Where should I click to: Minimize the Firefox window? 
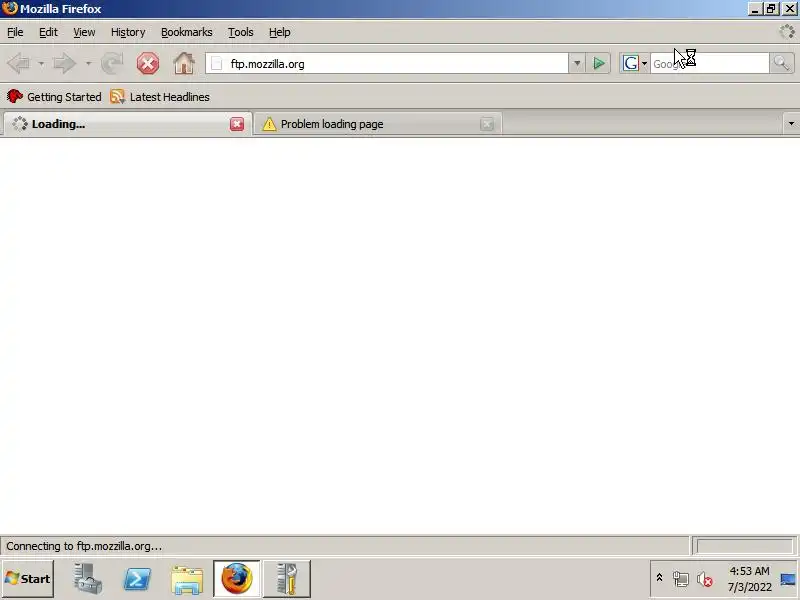(x=755, y=9)
